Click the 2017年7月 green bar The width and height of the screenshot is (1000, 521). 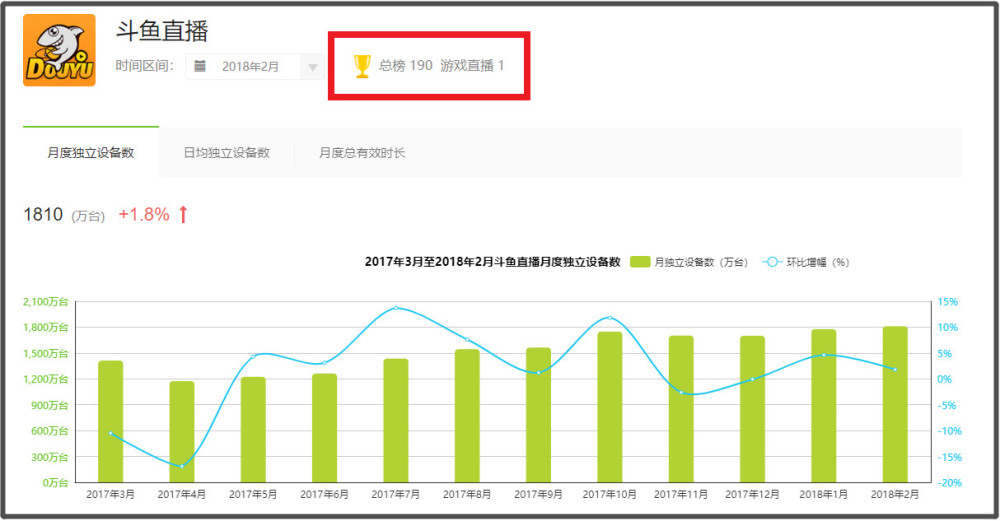[x=396, y=420]
